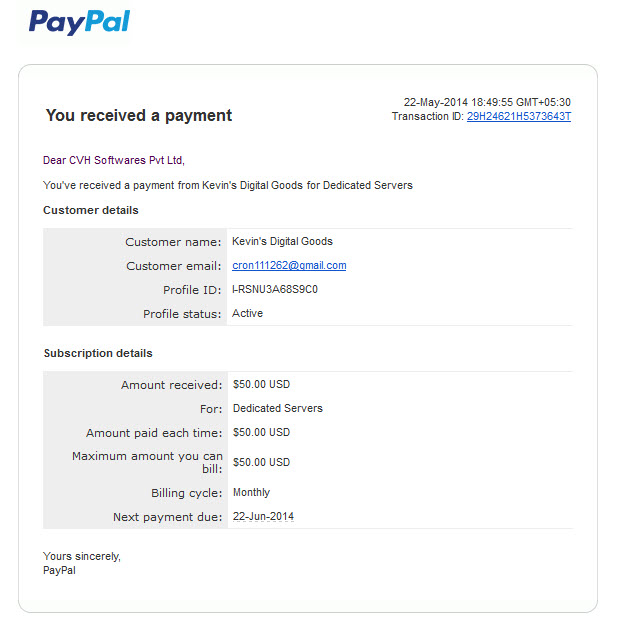Open transaction ID 29H24621H5373643T link
This screenshot has height=636, width=632.
coord(519,116)
